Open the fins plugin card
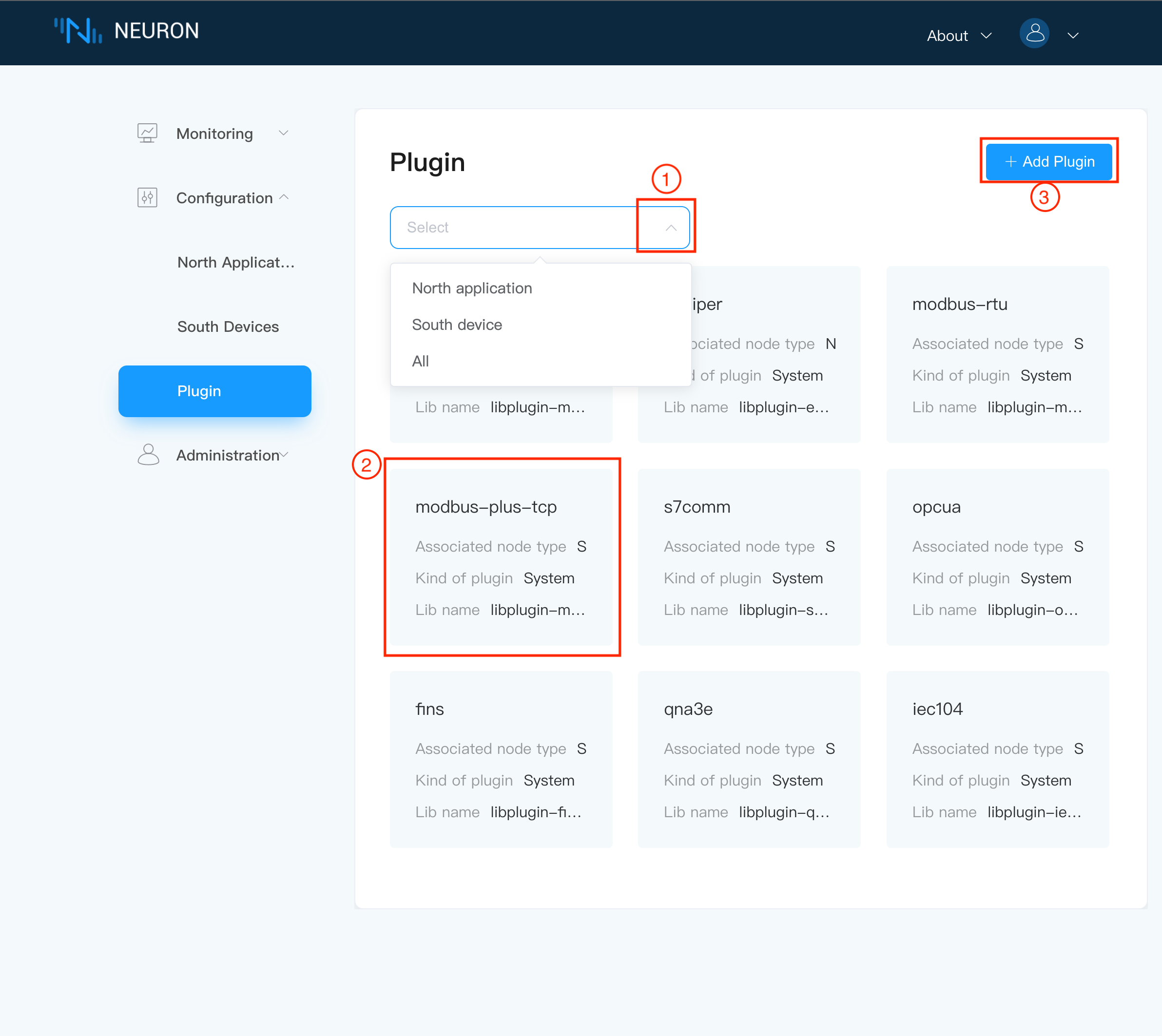1162x1036 pixels. click(501, 759)
